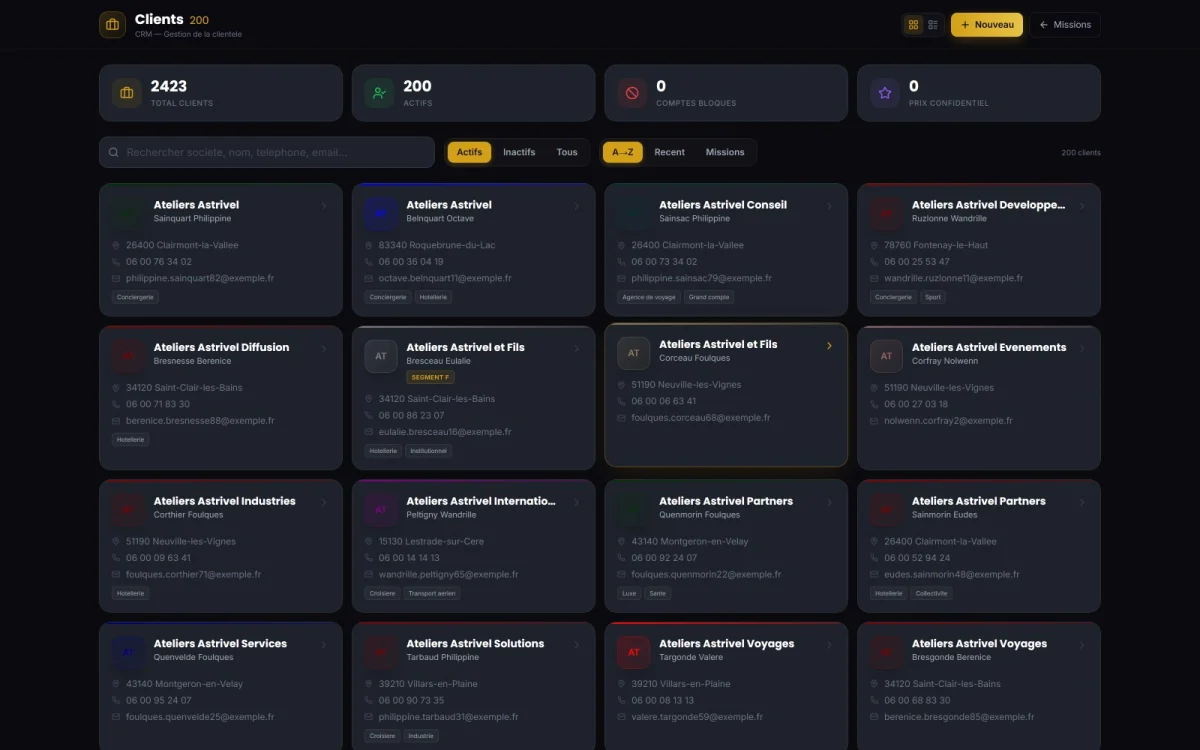The height and width of the screenshot is (750, 1200).
Task: Click the Actifs user stat icon
Action: tap(379, 93)
